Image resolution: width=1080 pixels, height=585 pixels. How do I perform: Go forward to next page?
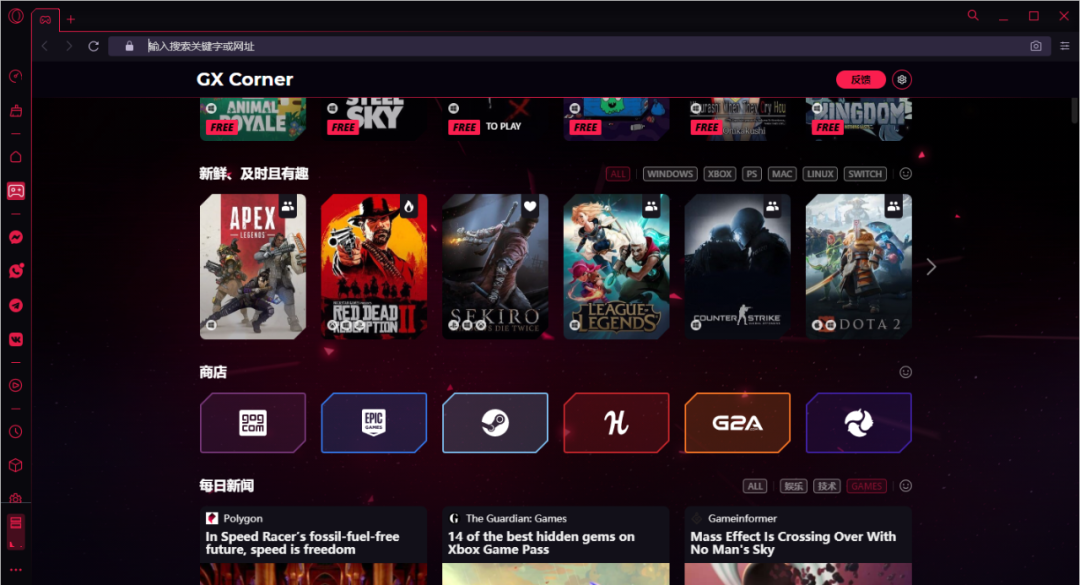coord(69,46)
